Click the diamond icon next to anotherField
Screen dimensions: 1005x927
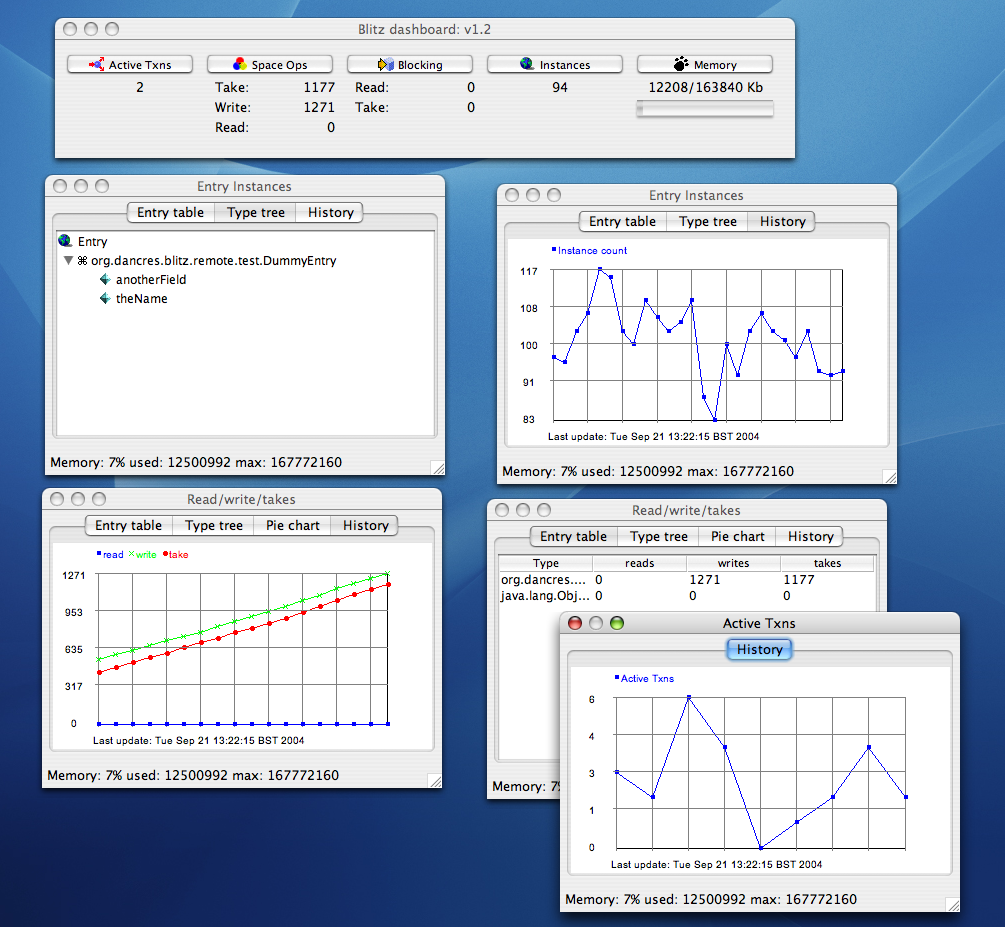105,280
